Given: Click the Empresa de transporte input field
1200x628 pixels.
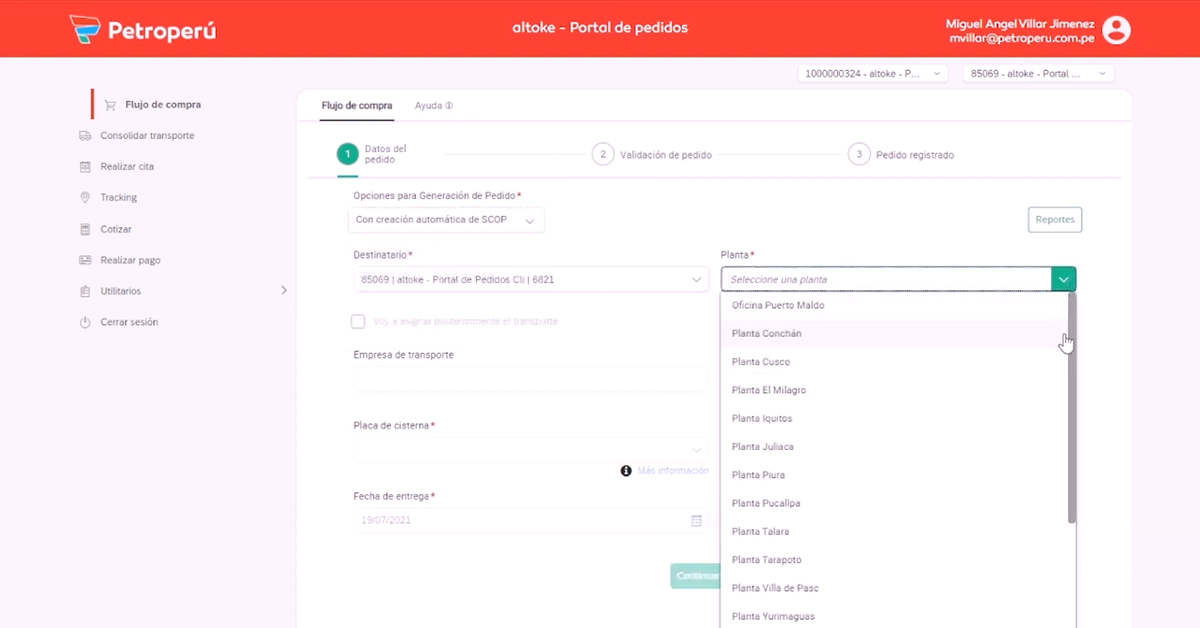Looking at the screenshot, I should click(530, 379).
